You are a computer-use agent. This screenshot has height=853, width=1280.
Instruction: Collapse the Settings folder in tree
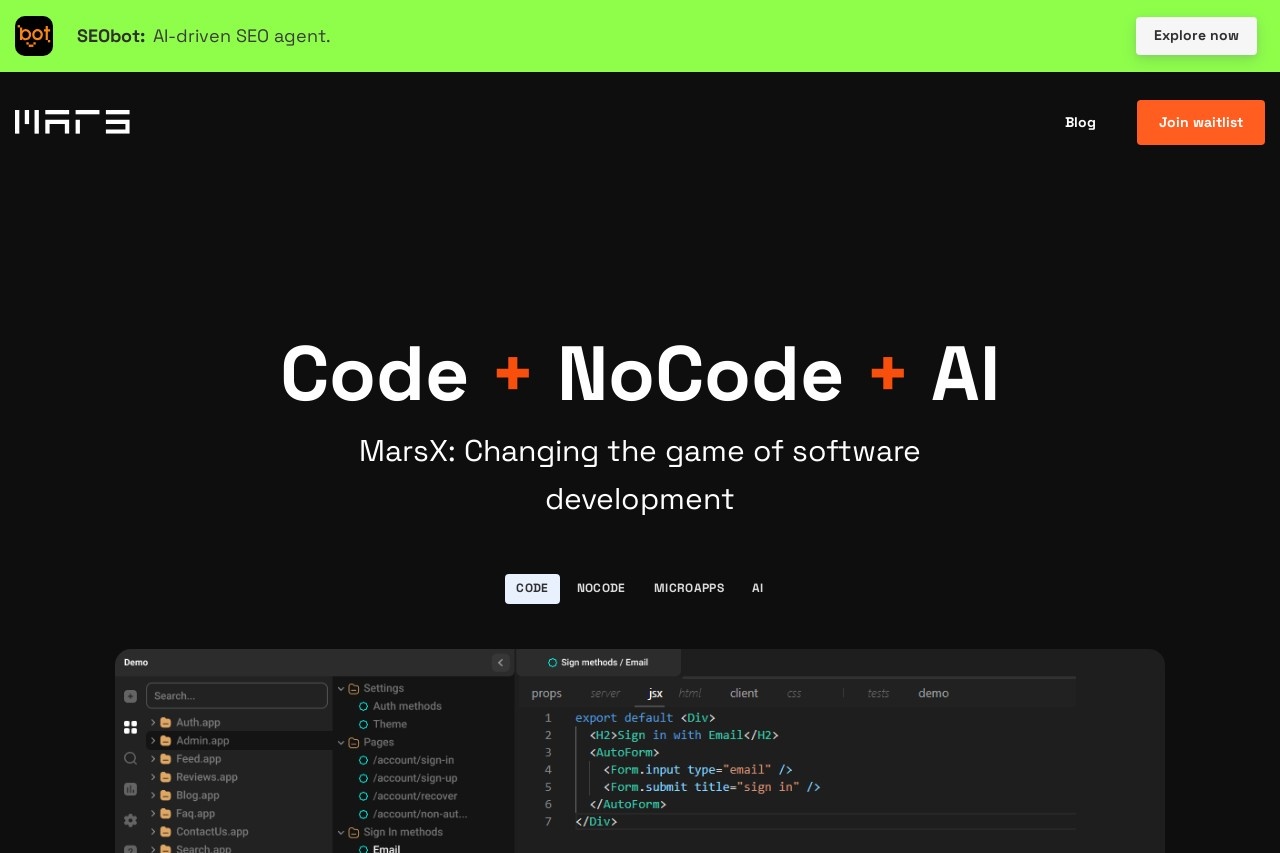pyautogui.click(x=341, y=688)
